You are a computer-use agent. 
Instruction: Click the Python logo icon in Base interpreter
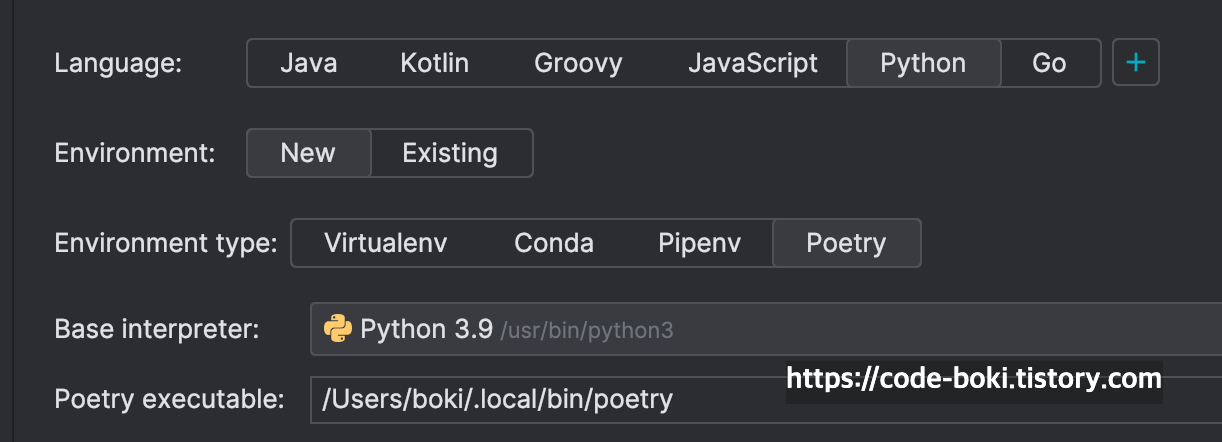pos(338,329)
